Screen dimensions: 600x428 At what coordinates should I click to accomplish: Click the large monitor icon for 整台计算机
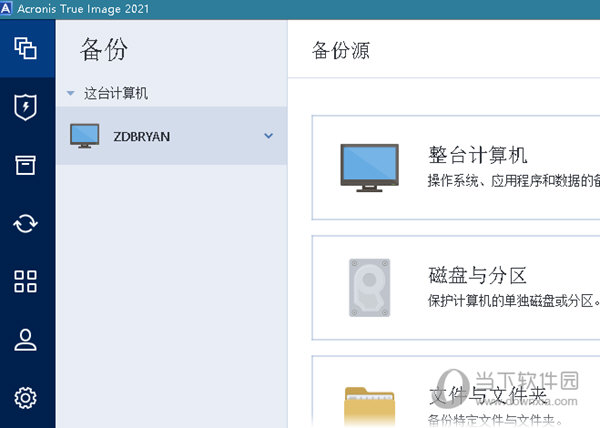[x=369, y=167]
